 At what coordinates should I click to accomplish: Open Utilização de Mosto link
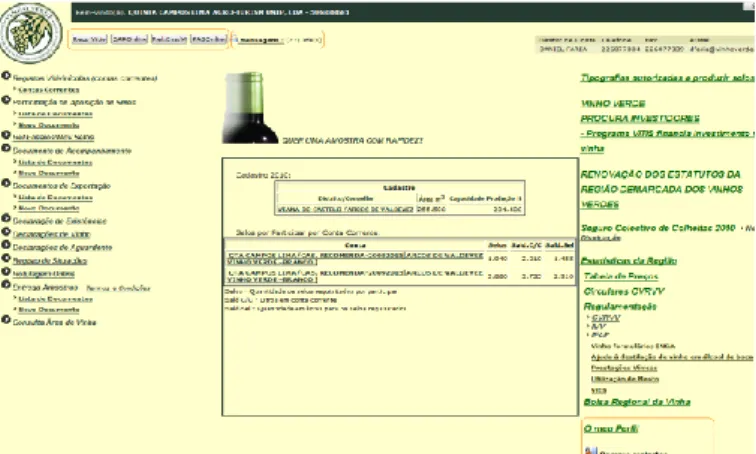click(625, 379)
